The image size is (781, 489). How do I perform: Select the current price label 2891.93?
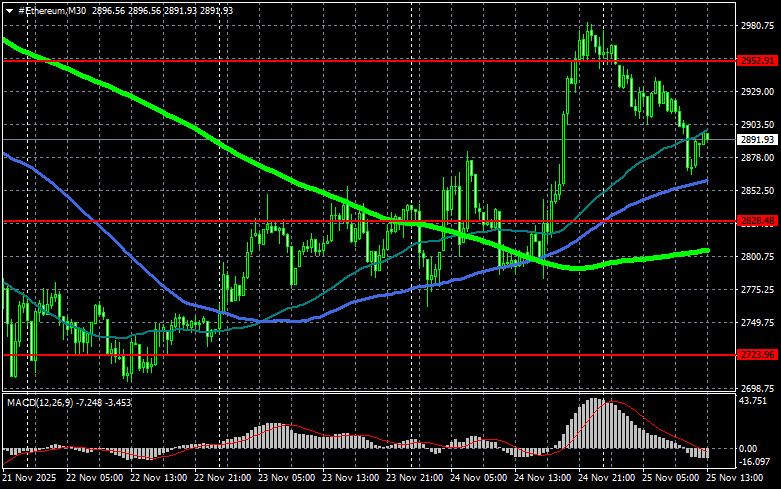pos(758,140)
